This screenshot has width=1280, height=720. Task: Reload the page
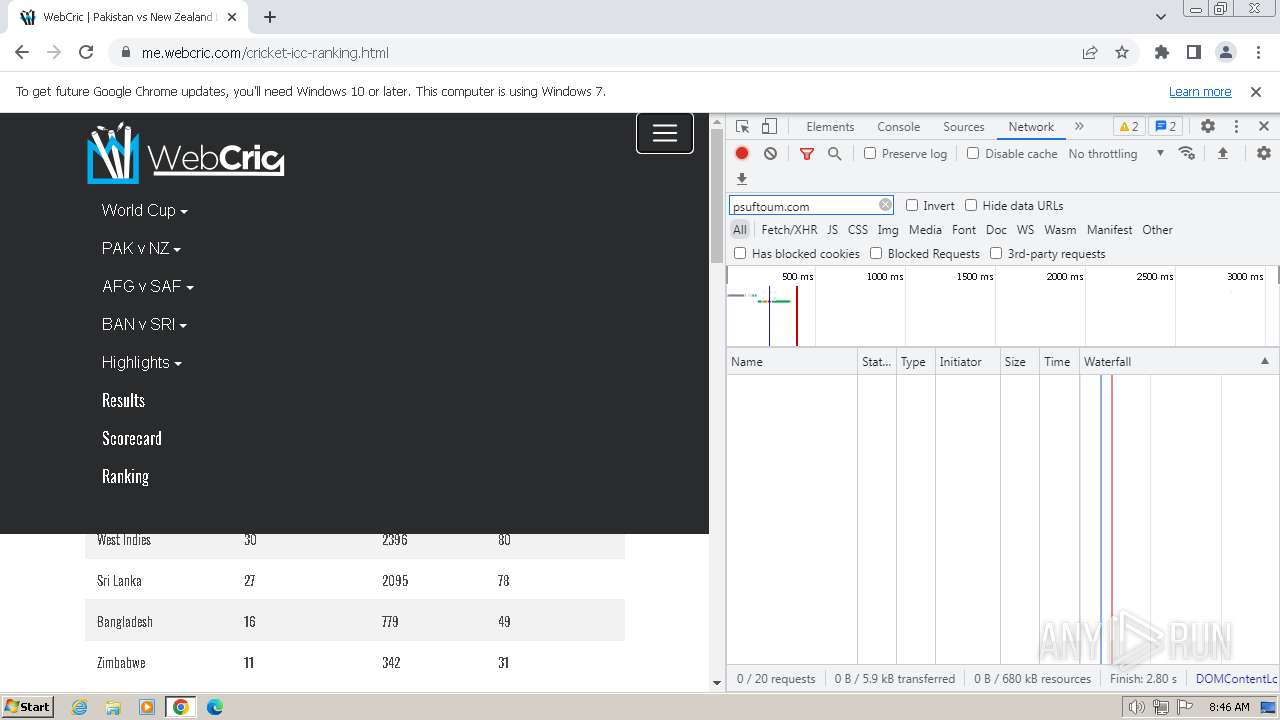[x=86, y=53]
